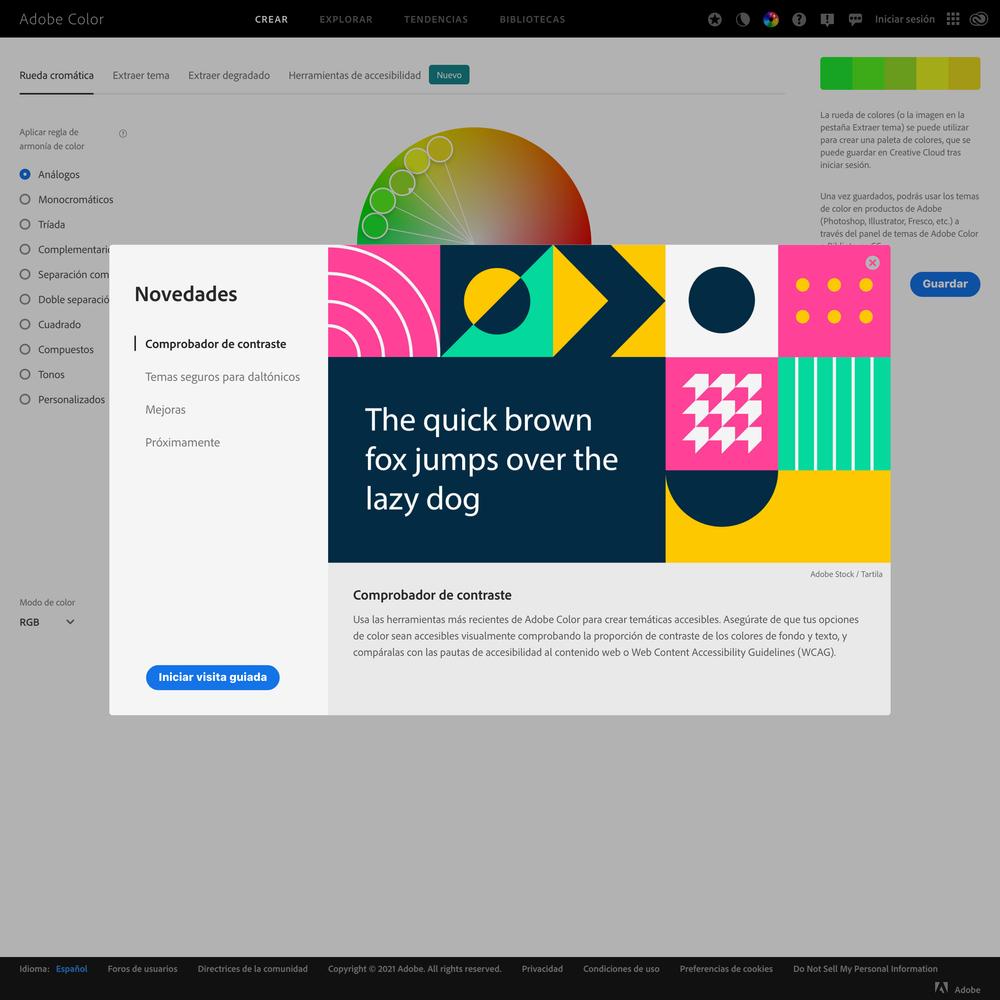The image size is (1000, 1000).
Task: Click the lowest green handle on color wheel
Action: (x=374, y=226)
